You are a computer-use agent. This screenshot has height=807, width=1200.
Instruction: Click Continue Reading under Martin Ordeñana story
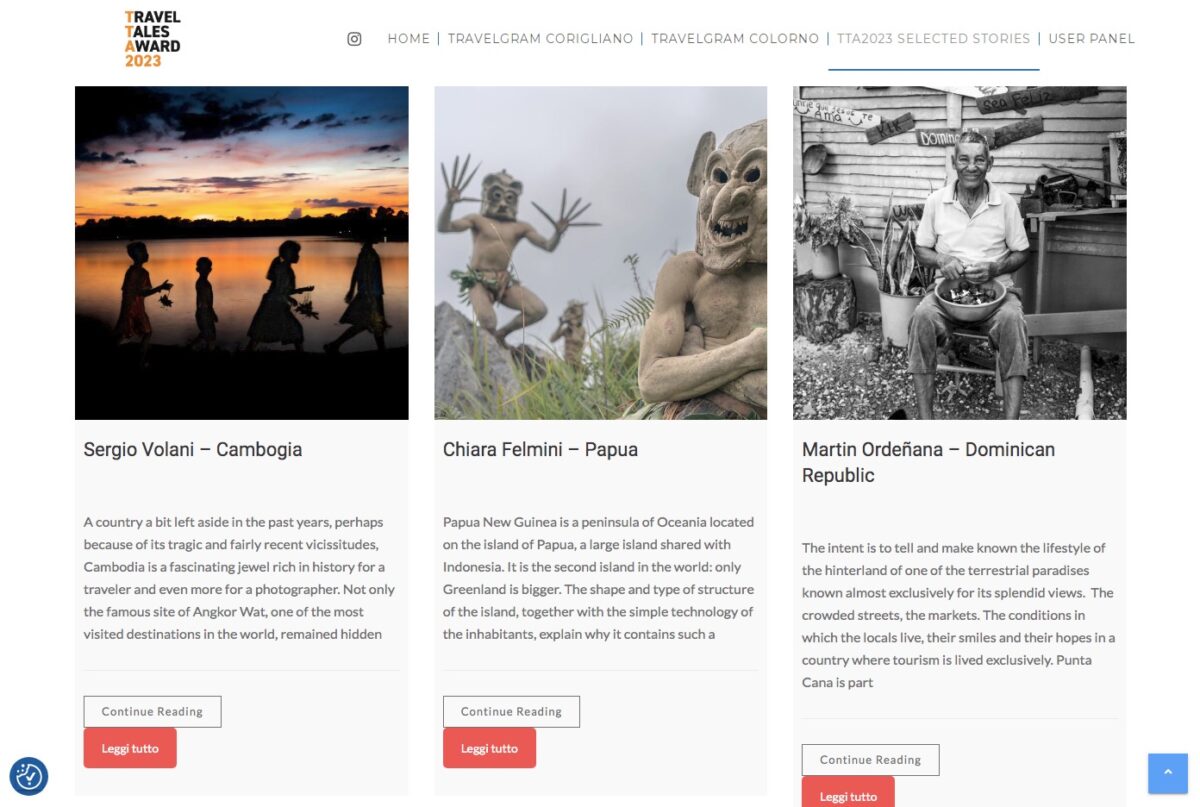(x=870, y=760)
